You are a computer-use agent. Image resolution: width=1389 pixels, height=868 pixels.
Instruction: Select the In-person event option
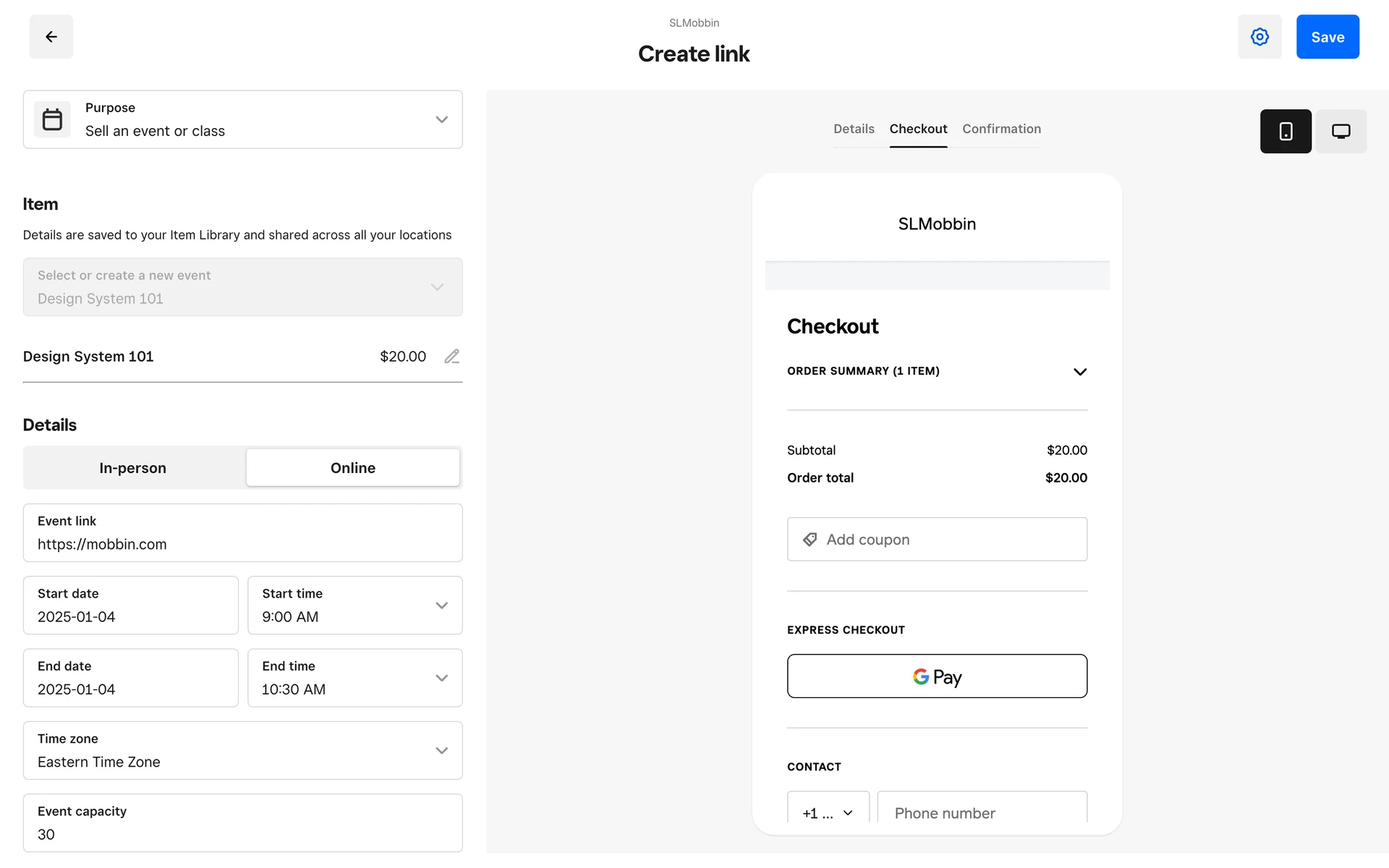[133, 468]
